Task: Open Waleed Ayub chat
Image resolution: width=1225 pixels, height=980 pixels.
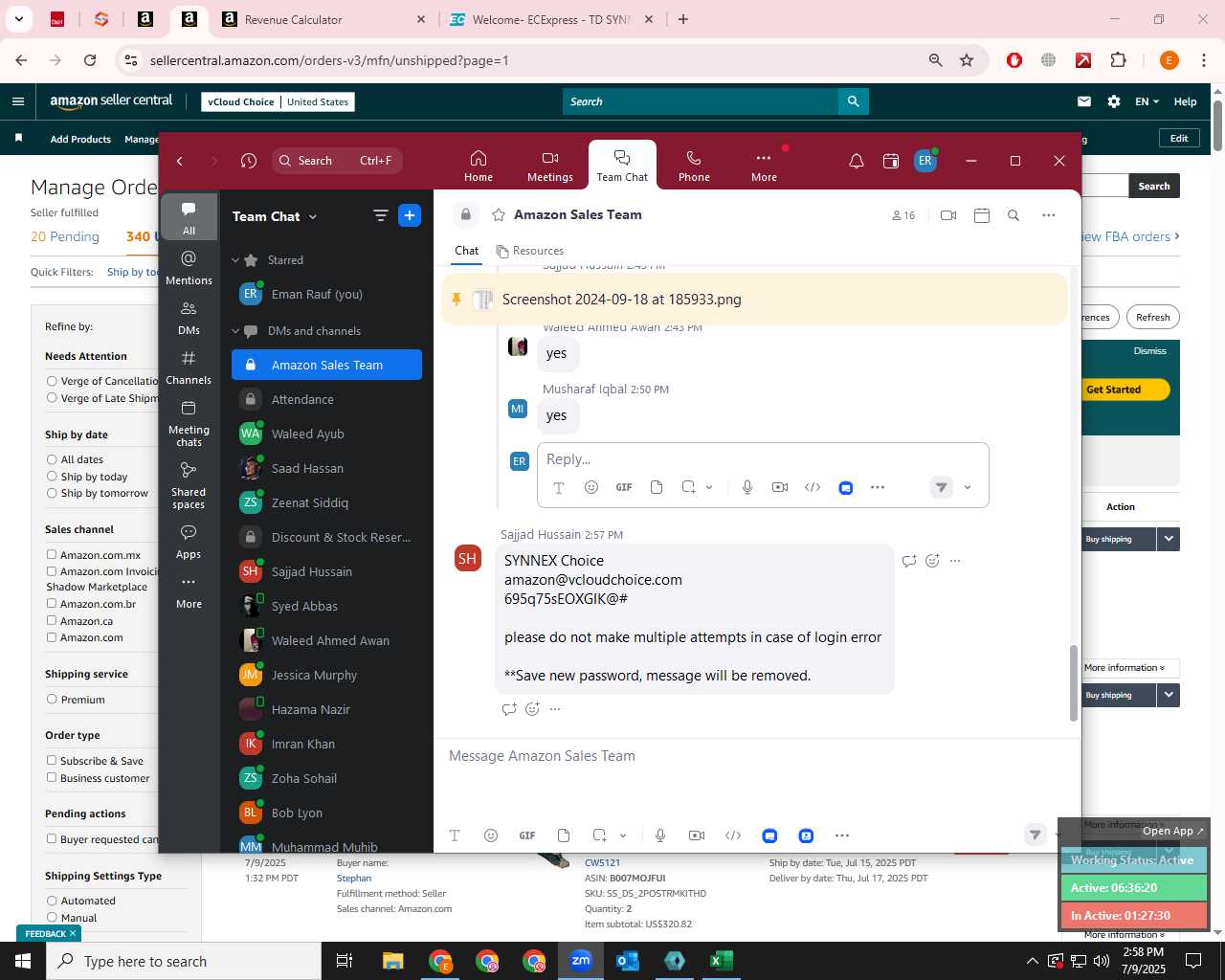Action: 326,434
